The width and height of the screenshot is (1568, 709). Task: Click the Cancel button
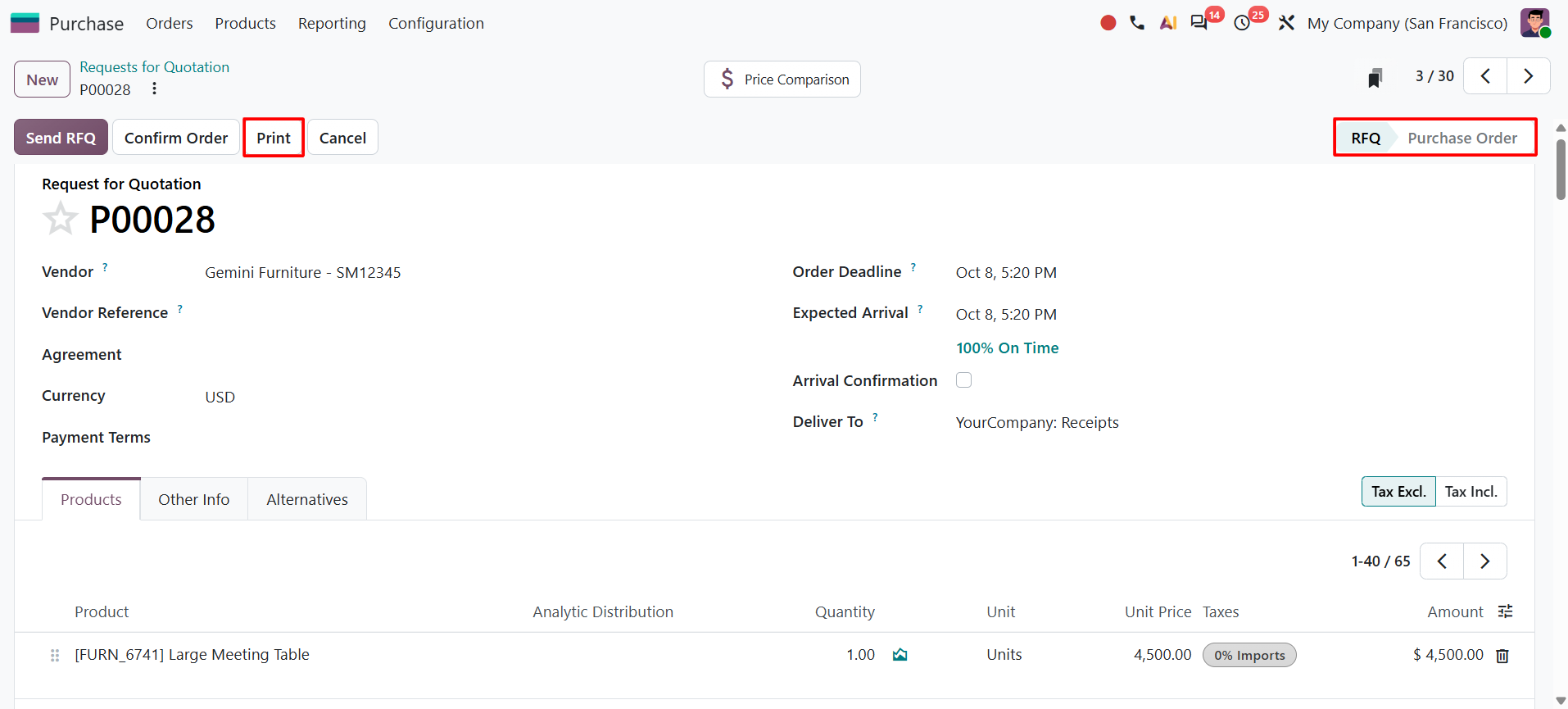342,138
